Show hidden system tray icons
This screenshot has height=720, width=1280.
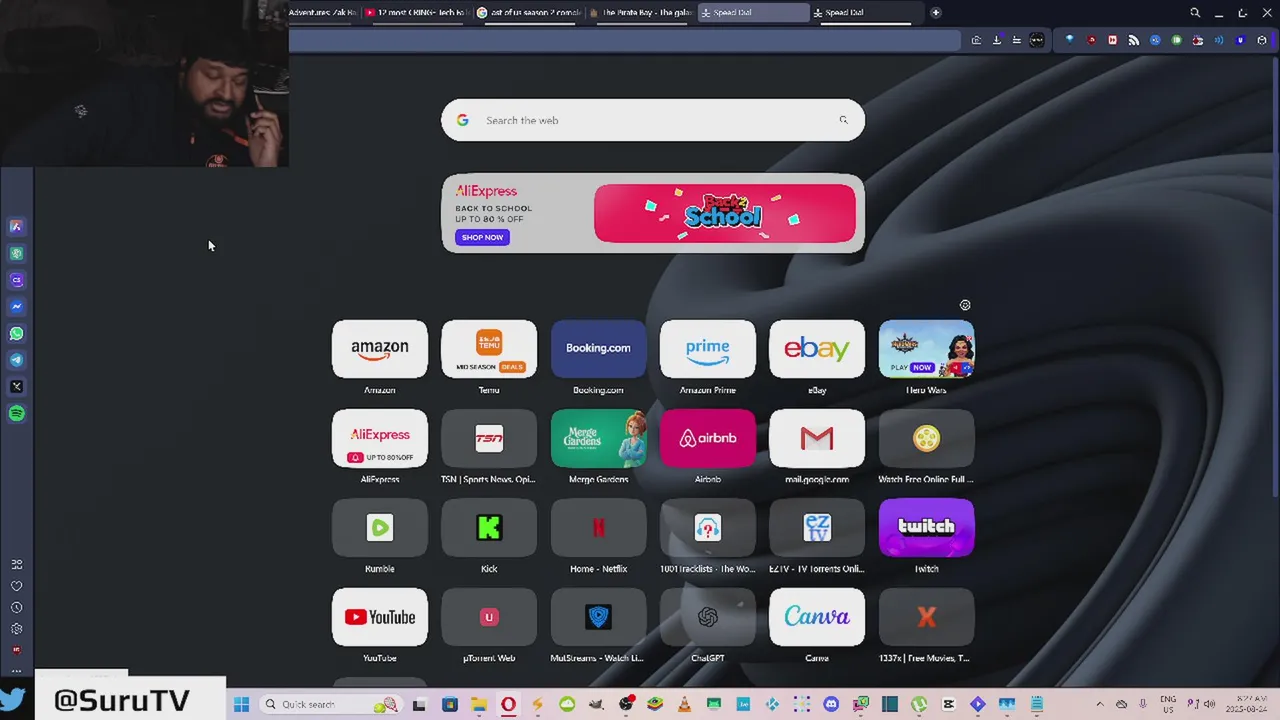pyautogui.click(x=1099, y=704)
